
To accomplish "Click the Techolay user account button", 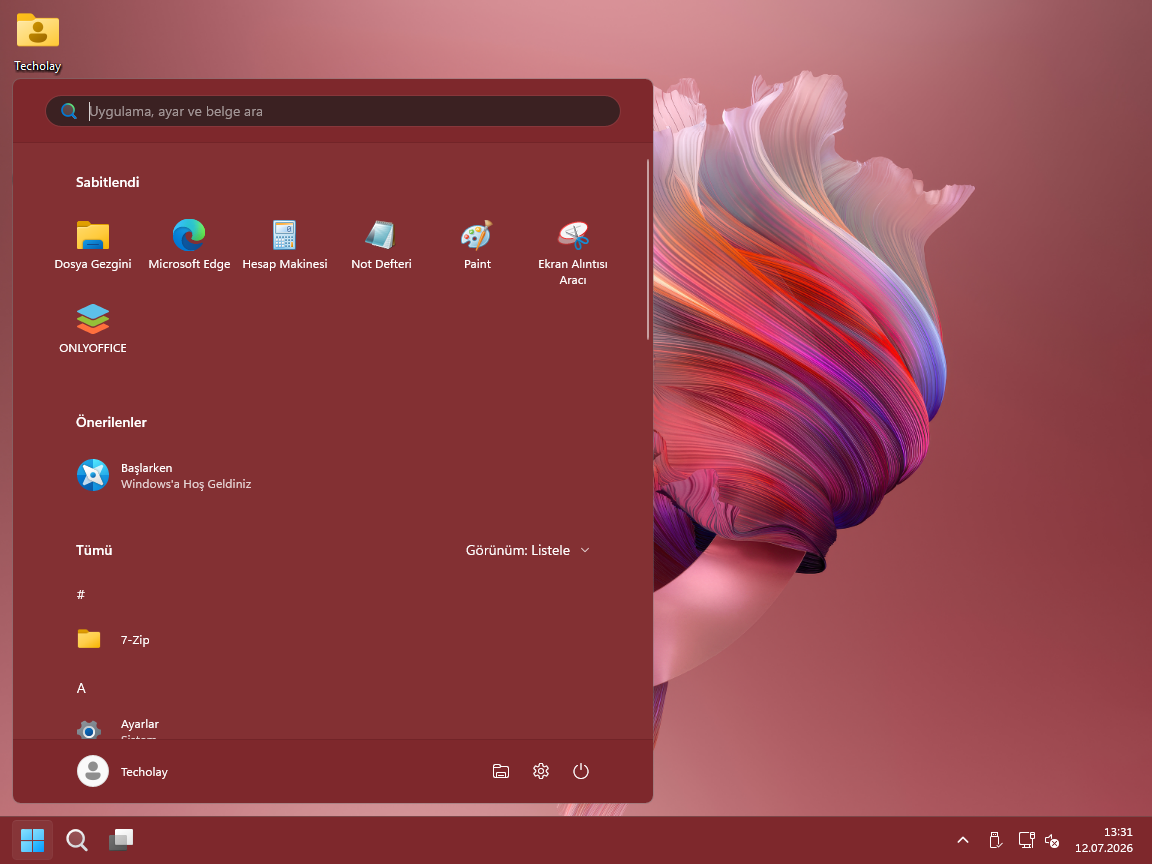I will (x=123, y=771).
